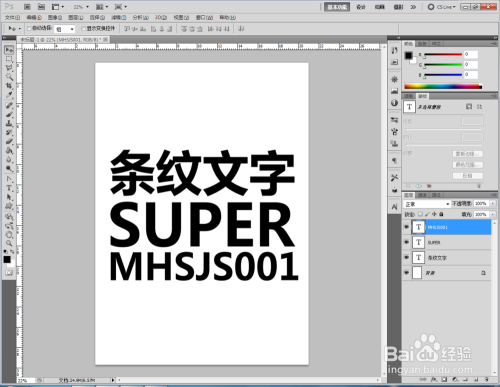
Task: Open the CS Live button
Action: pos(442,7)
